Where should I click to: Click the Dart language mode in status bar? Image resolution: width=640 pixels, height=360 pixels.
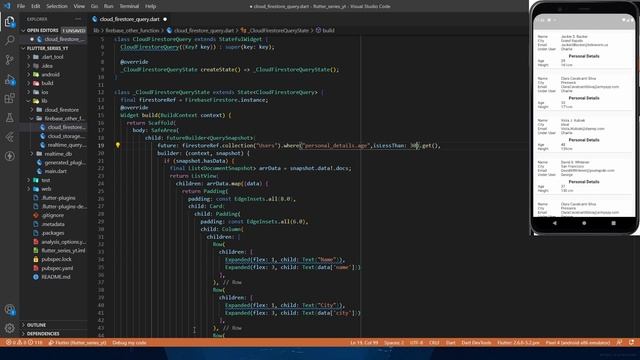coord(451,342)
